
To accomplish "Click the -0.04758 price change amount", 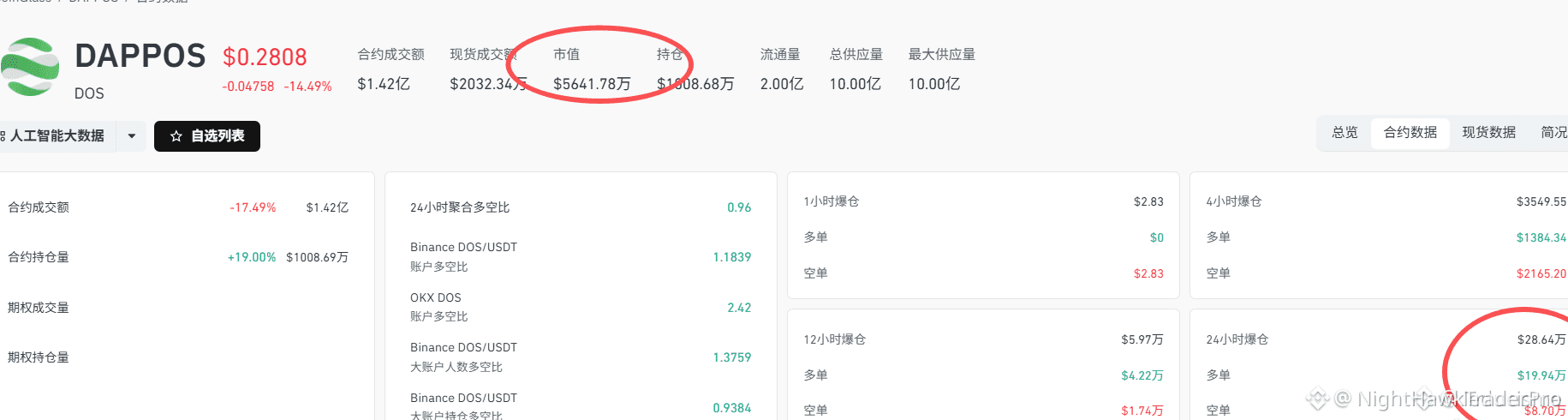I will [248, 87].
